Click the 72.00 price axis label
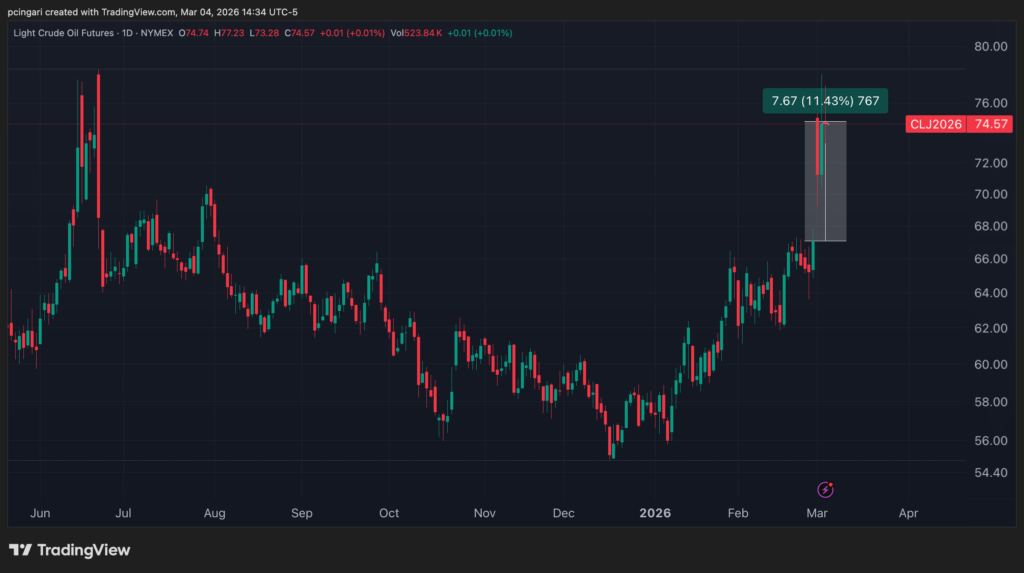Screen dimensions: 1024x573 pos(991,163)
